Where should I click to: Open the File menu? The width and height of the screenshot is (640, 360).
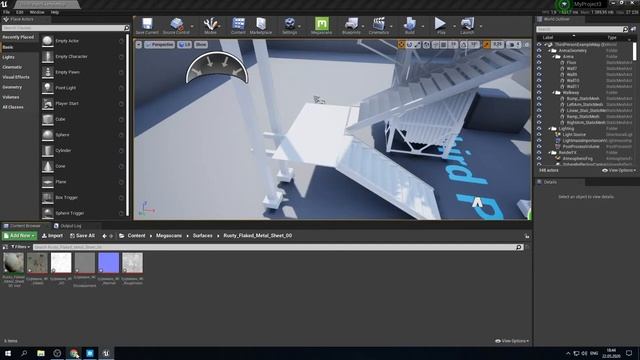tap(7, 12)
